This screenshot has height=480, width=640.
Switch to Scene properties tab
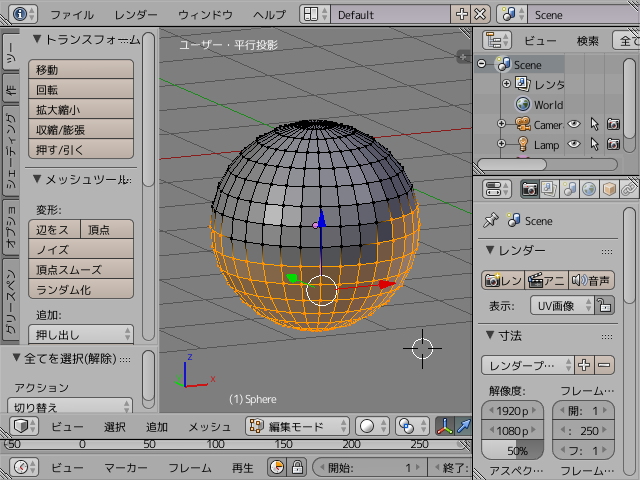569,189
